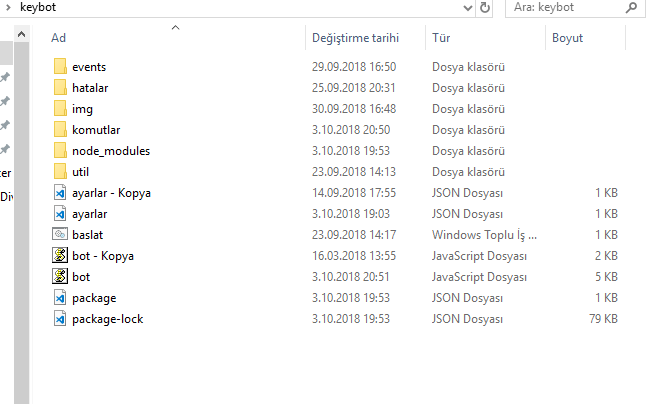
Task: Select the 'ayarlar - Kopya' JSON file icon
Action: [x=60, y=193]
